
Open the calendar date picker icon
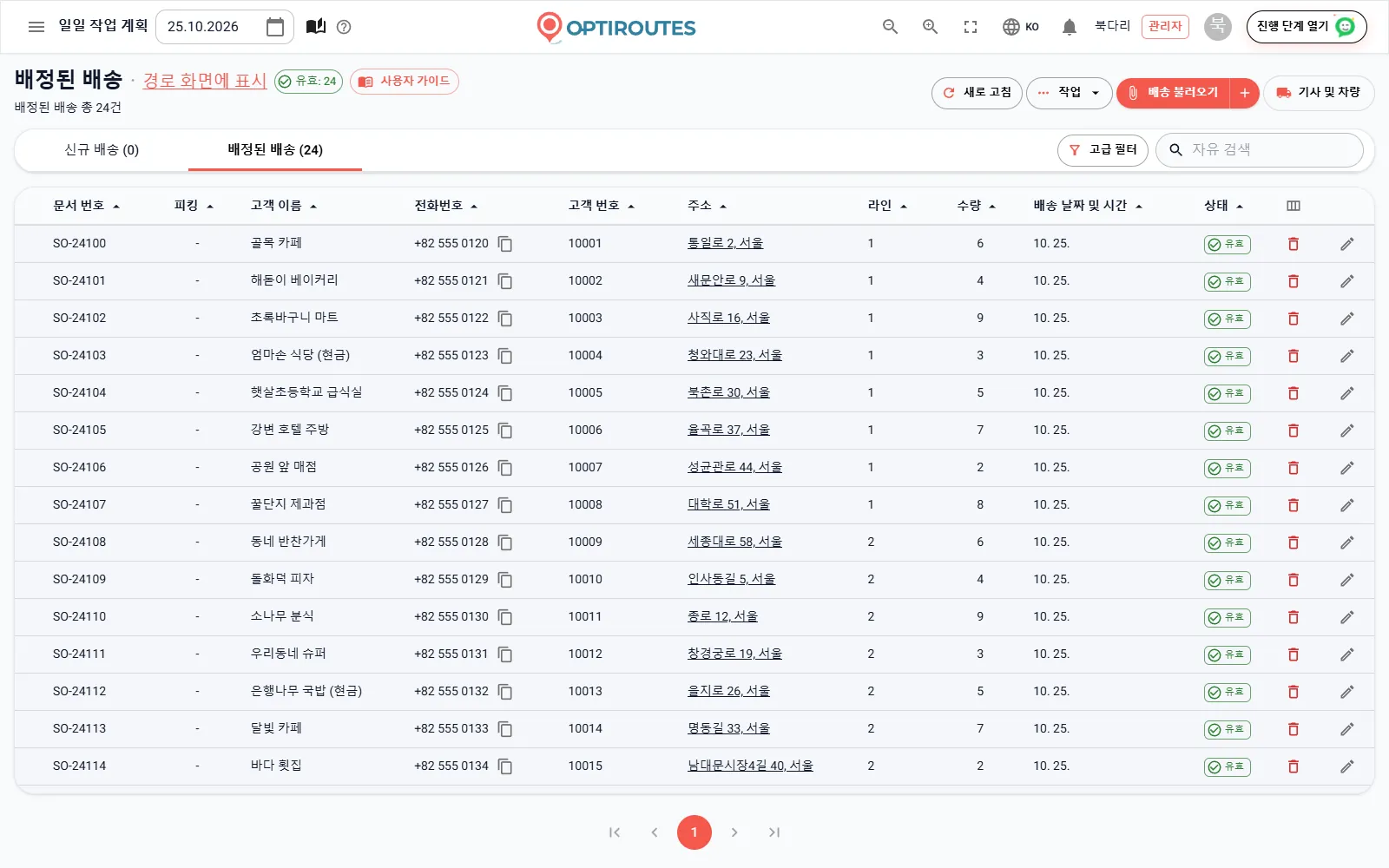(275, 27)
